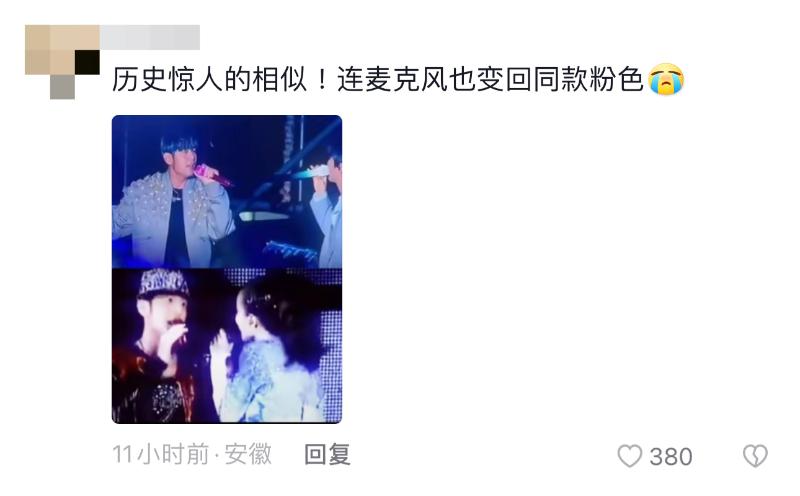This screenshot has height=496, width=800.
Task: Click the sparkly cap in the bottom photo
Action: [x=163, y=285]
